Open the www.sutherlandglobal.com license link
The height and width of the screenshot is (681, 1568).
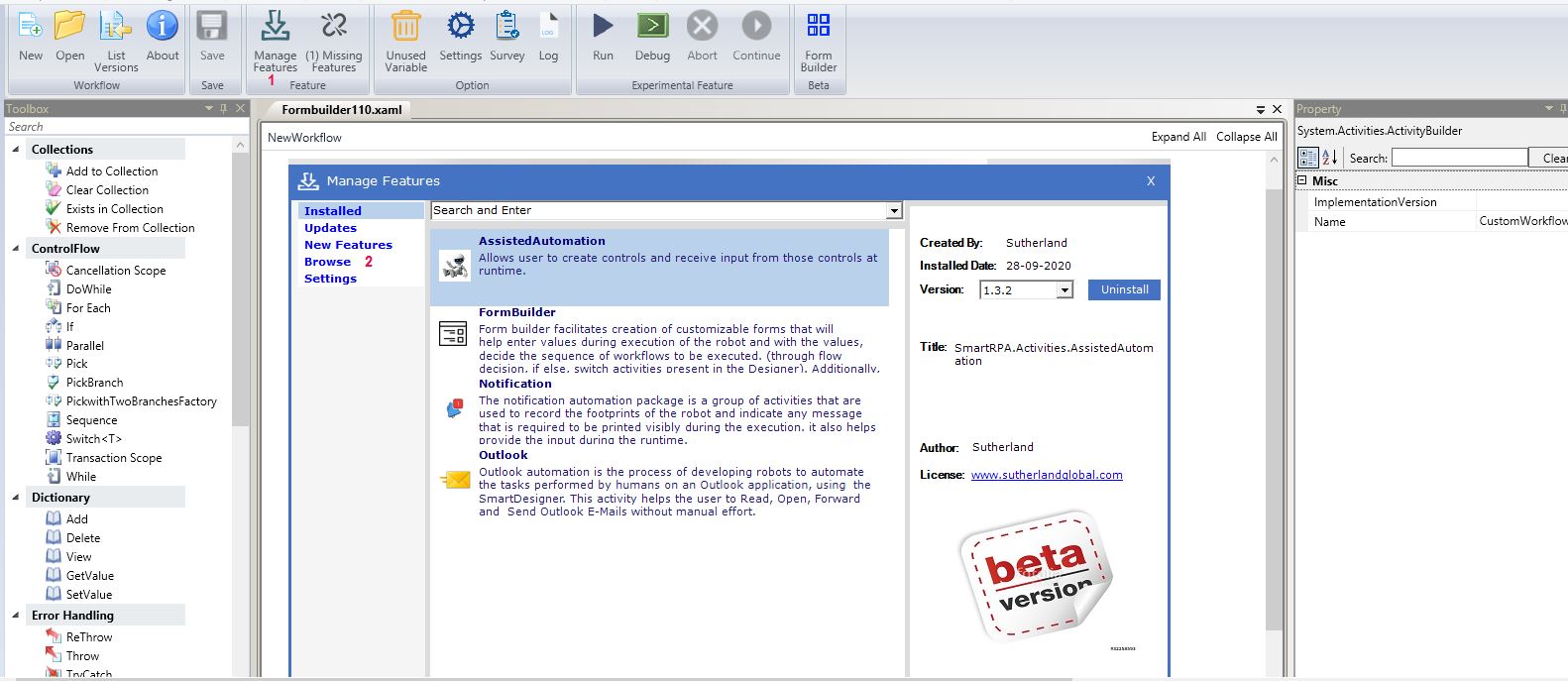click(x=1047, y=475)
